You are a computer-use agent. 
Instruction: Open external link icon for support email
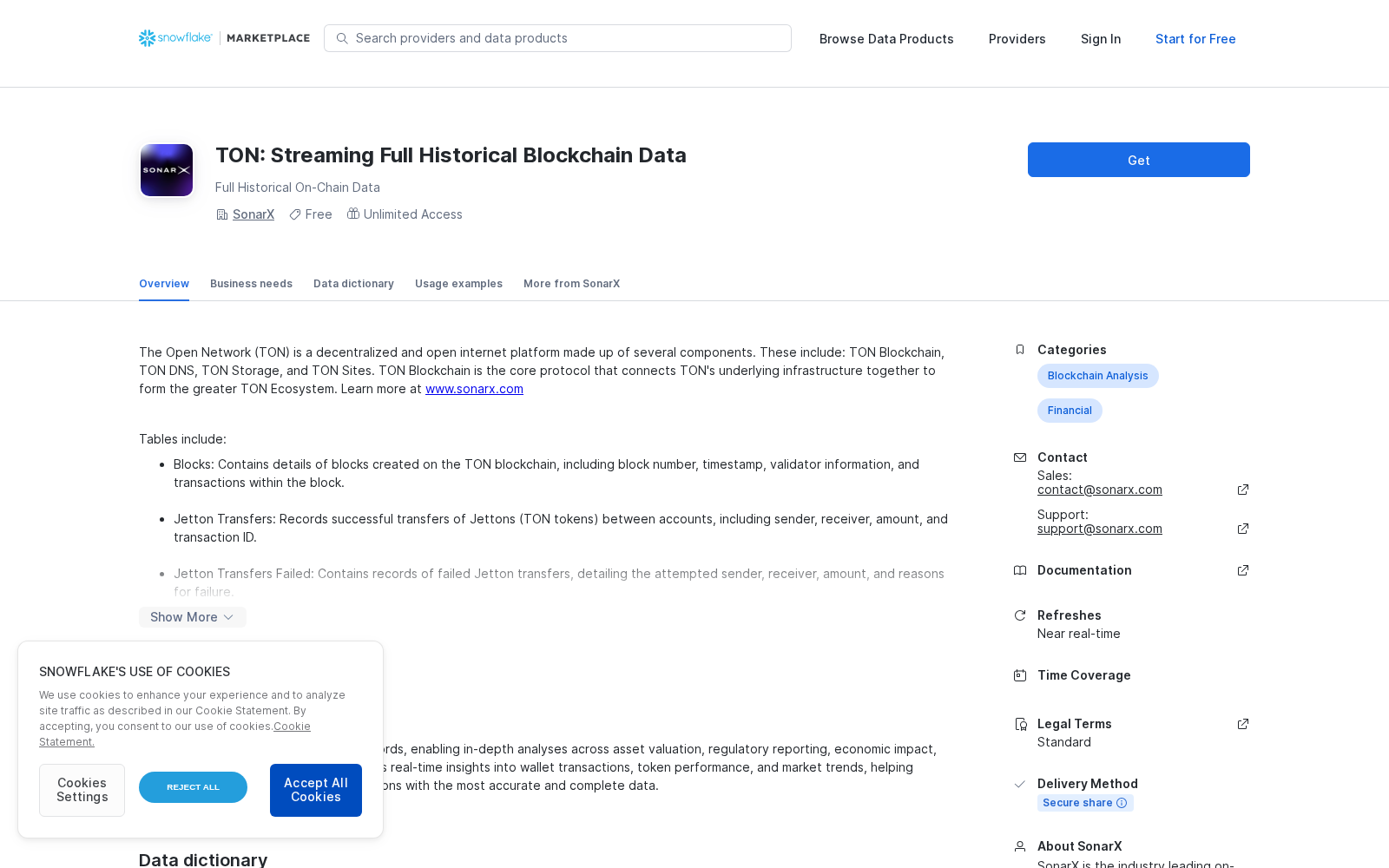1243,529
